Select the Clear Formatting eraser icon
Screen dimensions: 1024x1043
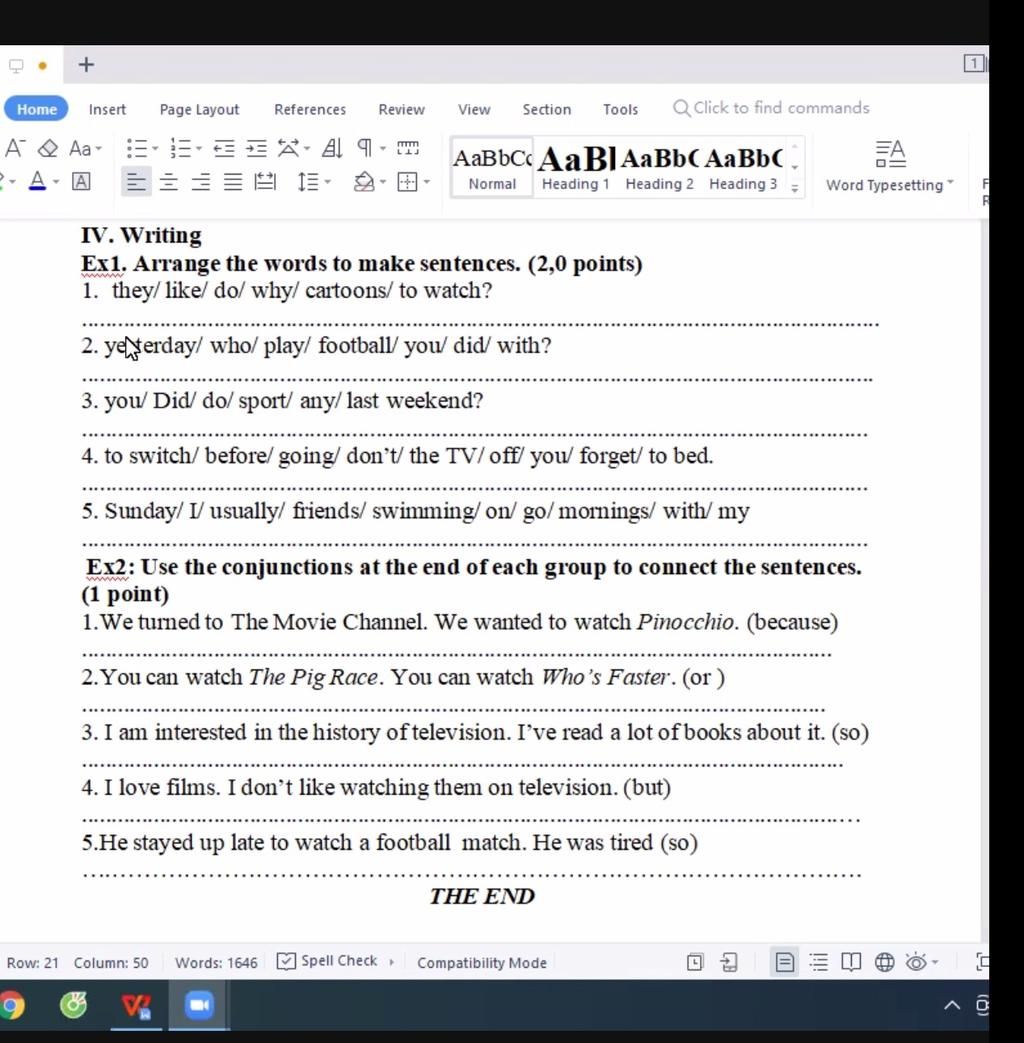pyautogui.click(x=47, y=148)
